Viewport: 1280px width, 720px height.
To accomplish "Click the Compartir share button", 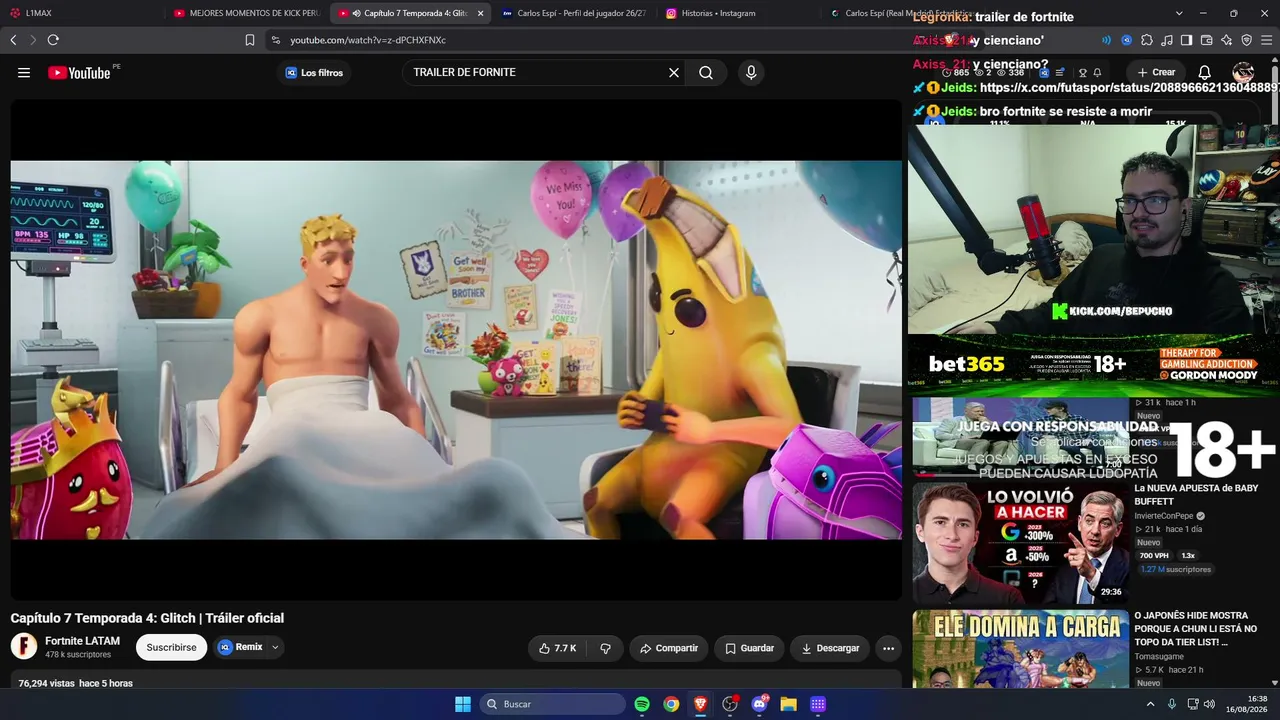I will (669, 648).
